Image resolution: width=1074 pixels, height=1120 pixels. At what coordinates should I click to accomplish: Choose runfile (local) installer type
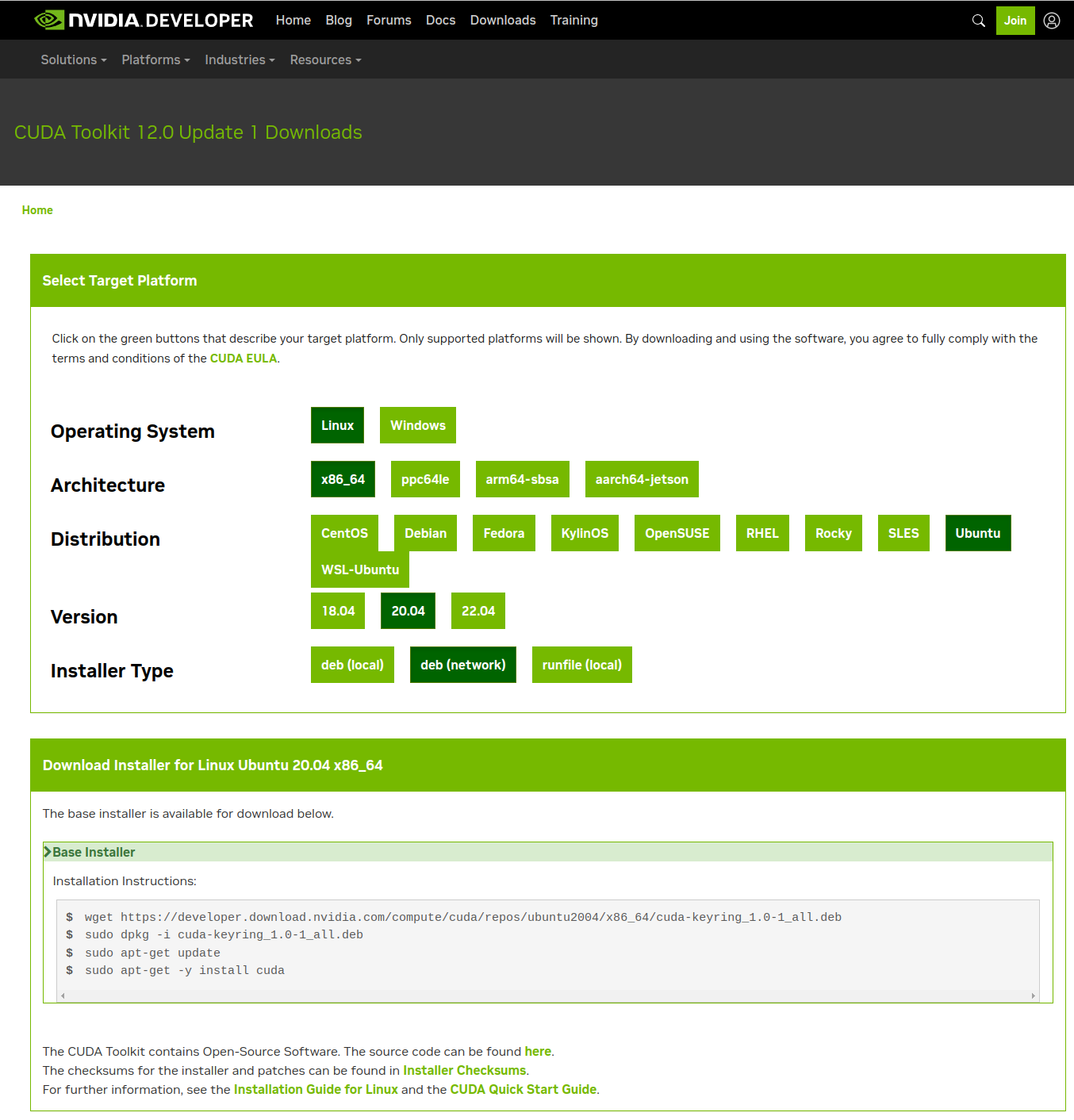tap(582, 665)
